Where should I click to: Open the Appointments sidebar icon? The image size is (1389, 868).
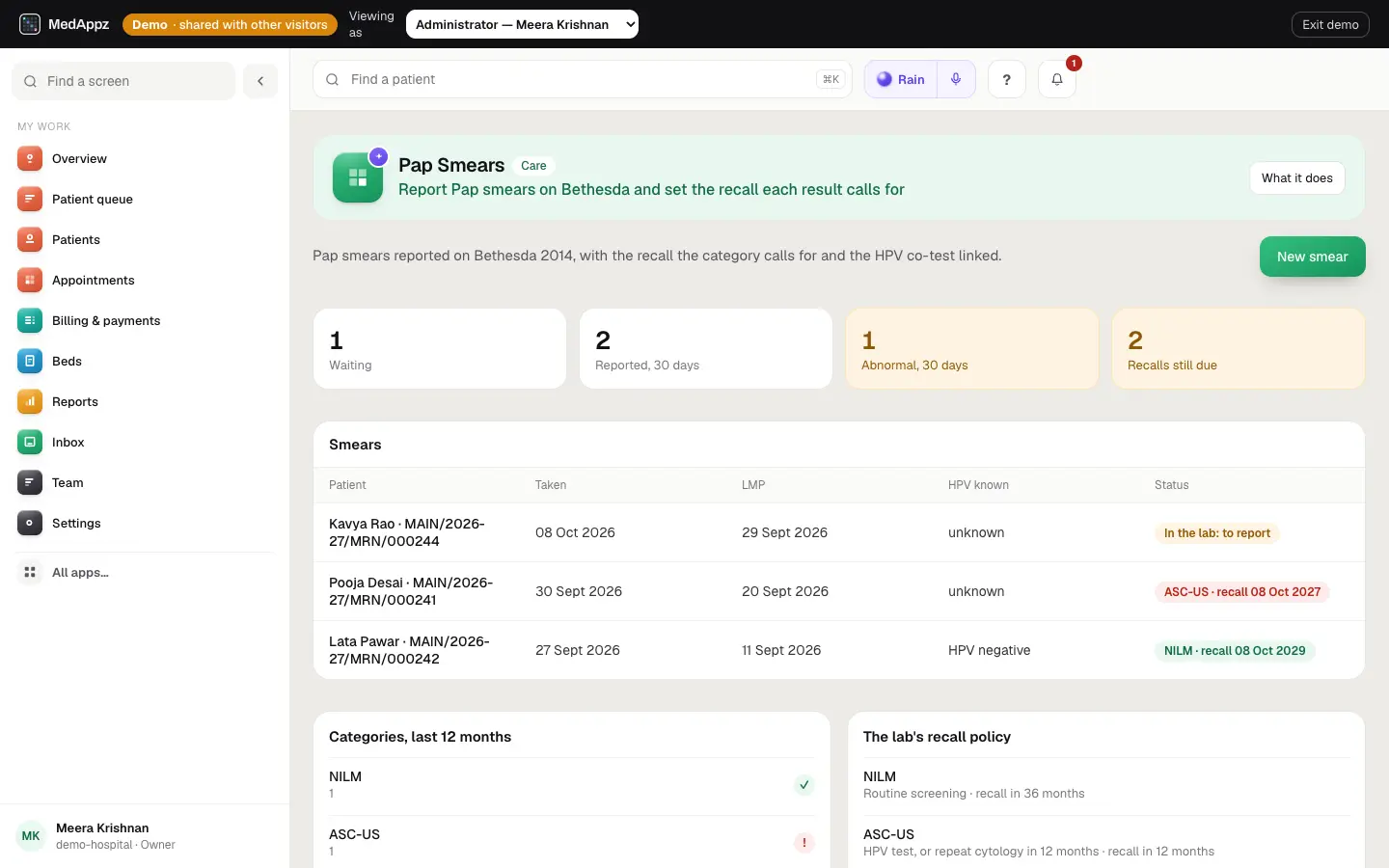point(30,281)
